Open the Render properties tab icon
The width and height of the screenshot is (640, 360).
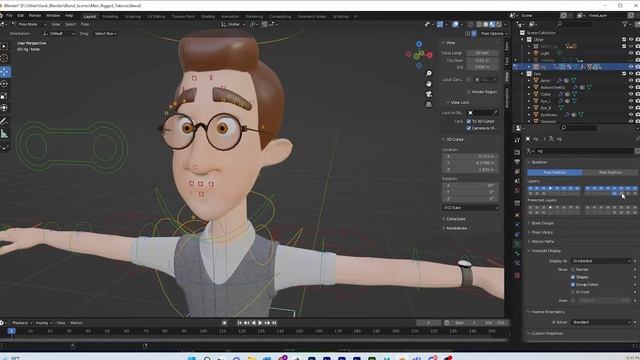click(x=517, y=152)
